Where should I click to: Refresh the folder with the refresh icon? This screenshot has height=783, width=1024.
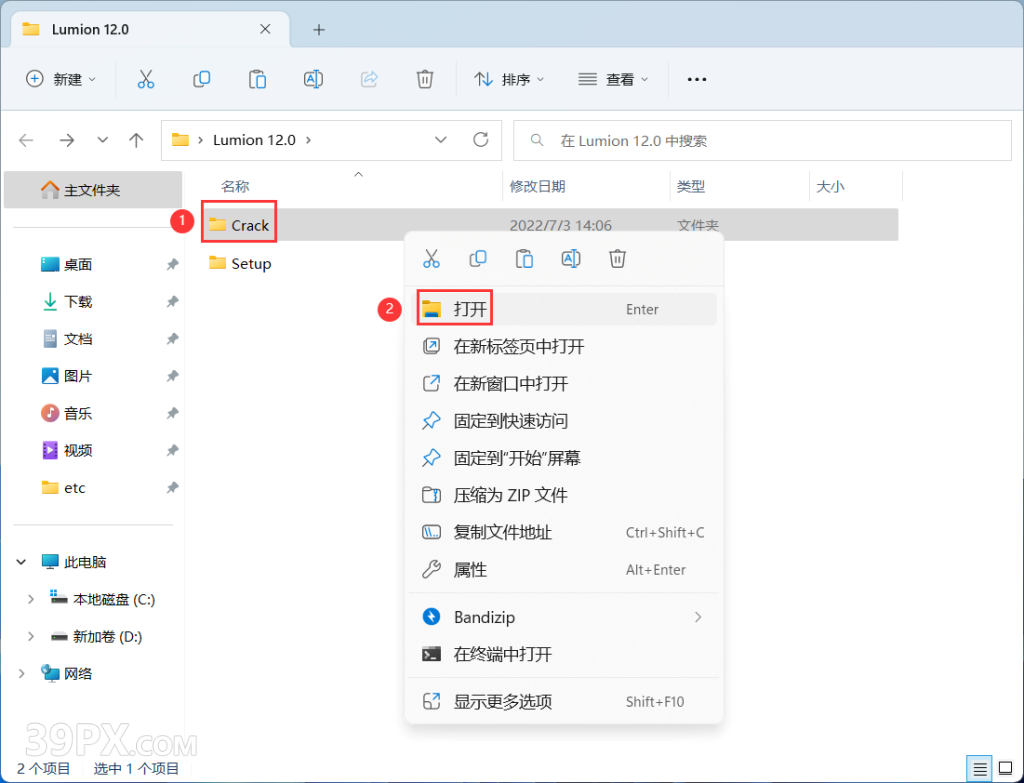click(x=480, y=140)
